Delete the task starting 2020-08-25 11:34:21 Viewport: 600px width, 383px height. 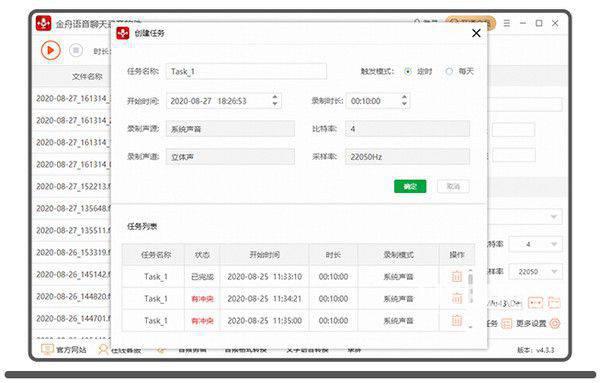(x=457, y=298)
